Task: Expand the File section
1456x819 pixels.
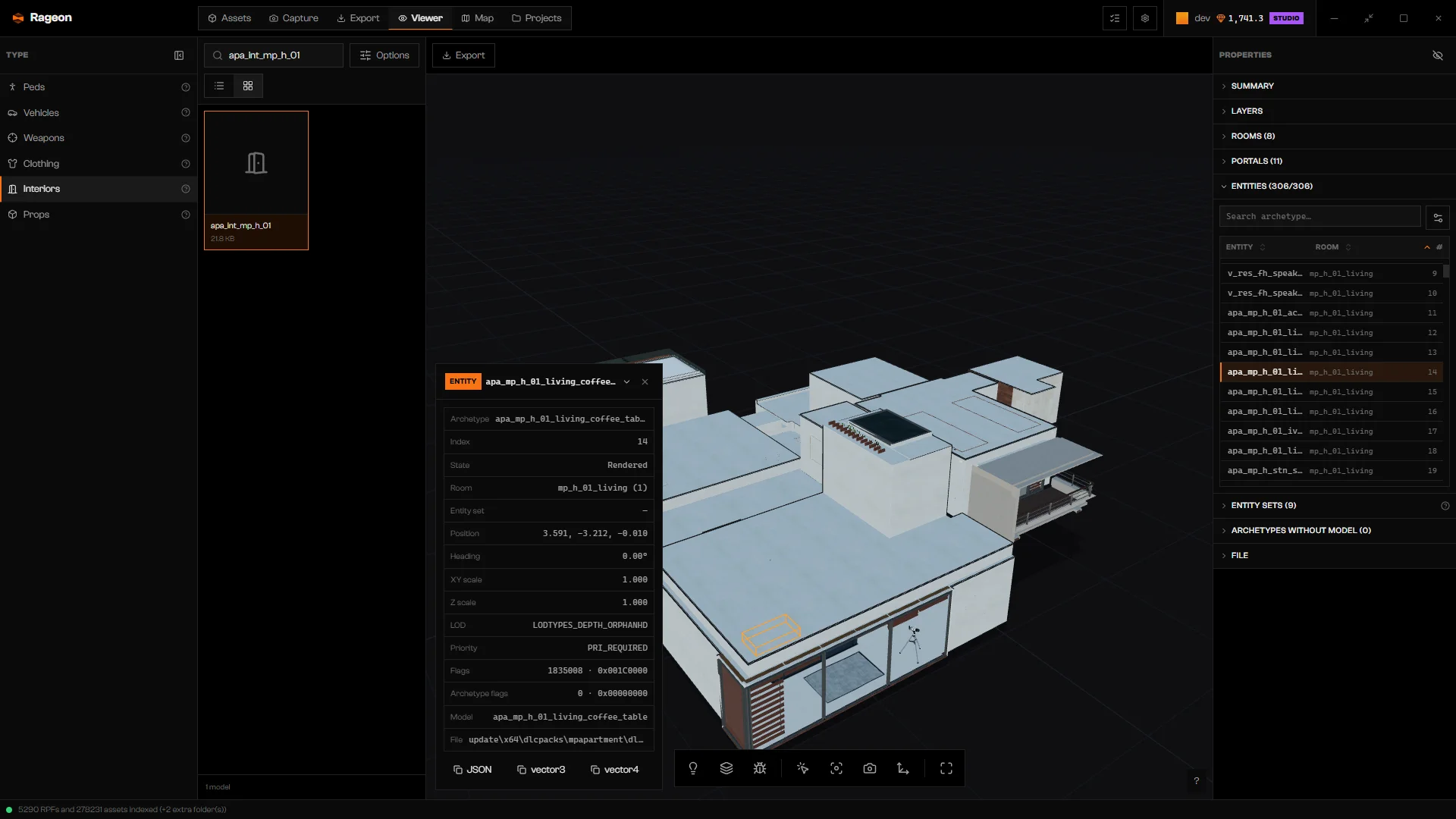Action: (1334, 555)
